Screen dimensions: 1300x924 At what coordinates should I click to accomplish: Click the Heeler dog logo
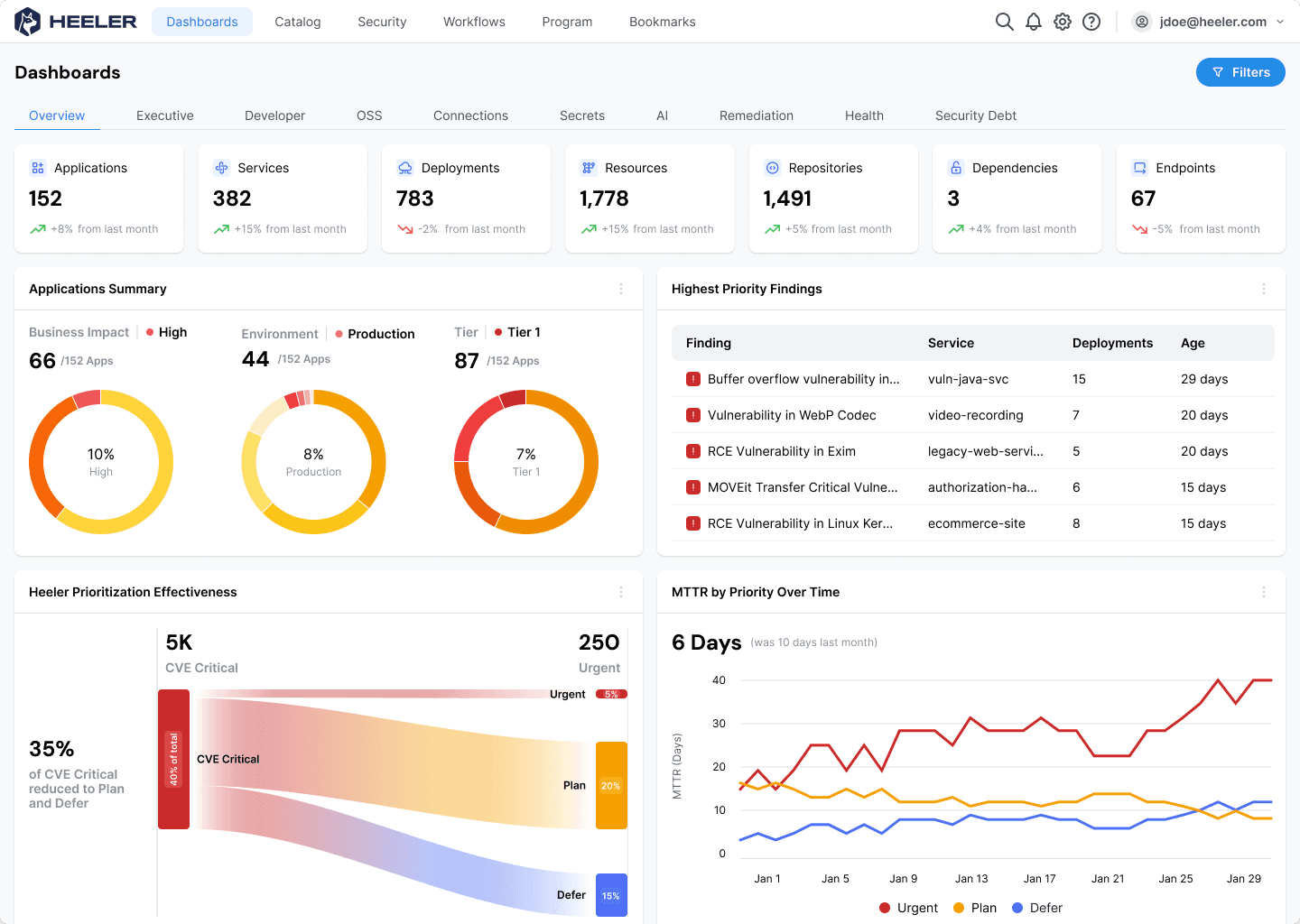[28, 22]
